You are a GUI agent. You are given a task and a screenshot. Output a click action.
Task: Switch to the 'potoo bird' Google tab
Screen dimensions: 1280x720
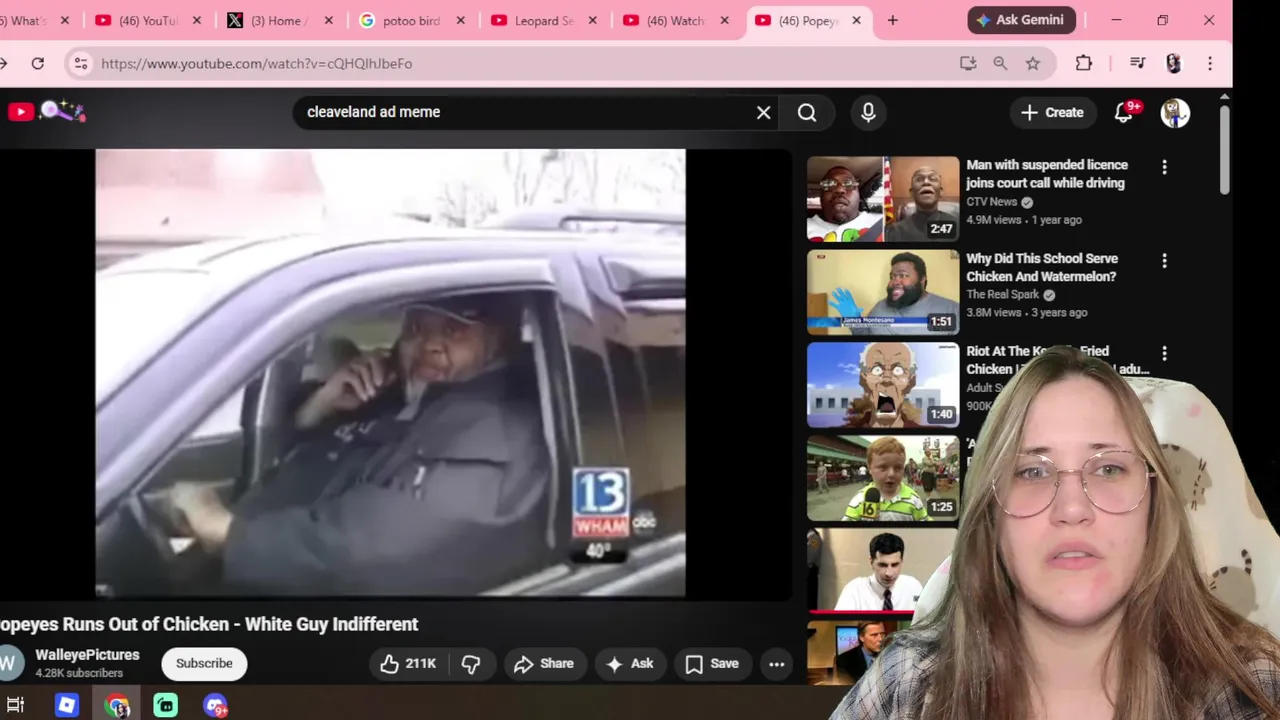point(411,20)
